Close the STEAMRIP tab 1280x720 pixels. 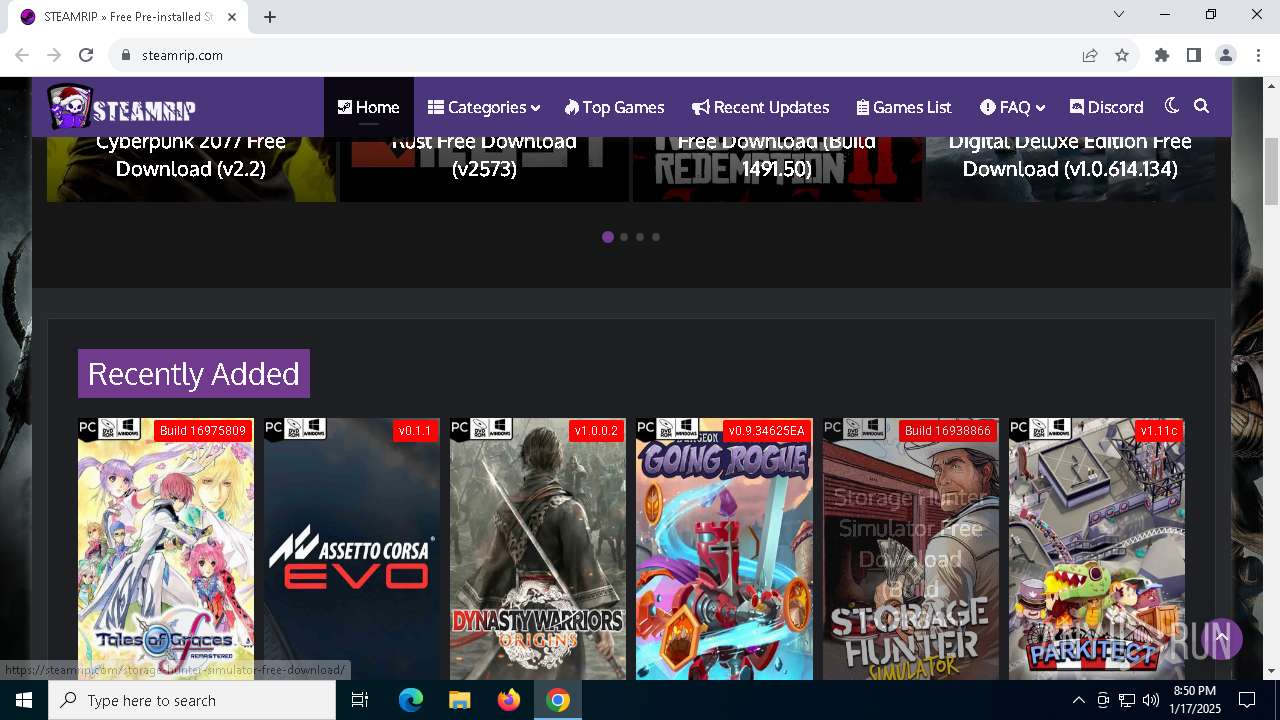tap(232, 17)
